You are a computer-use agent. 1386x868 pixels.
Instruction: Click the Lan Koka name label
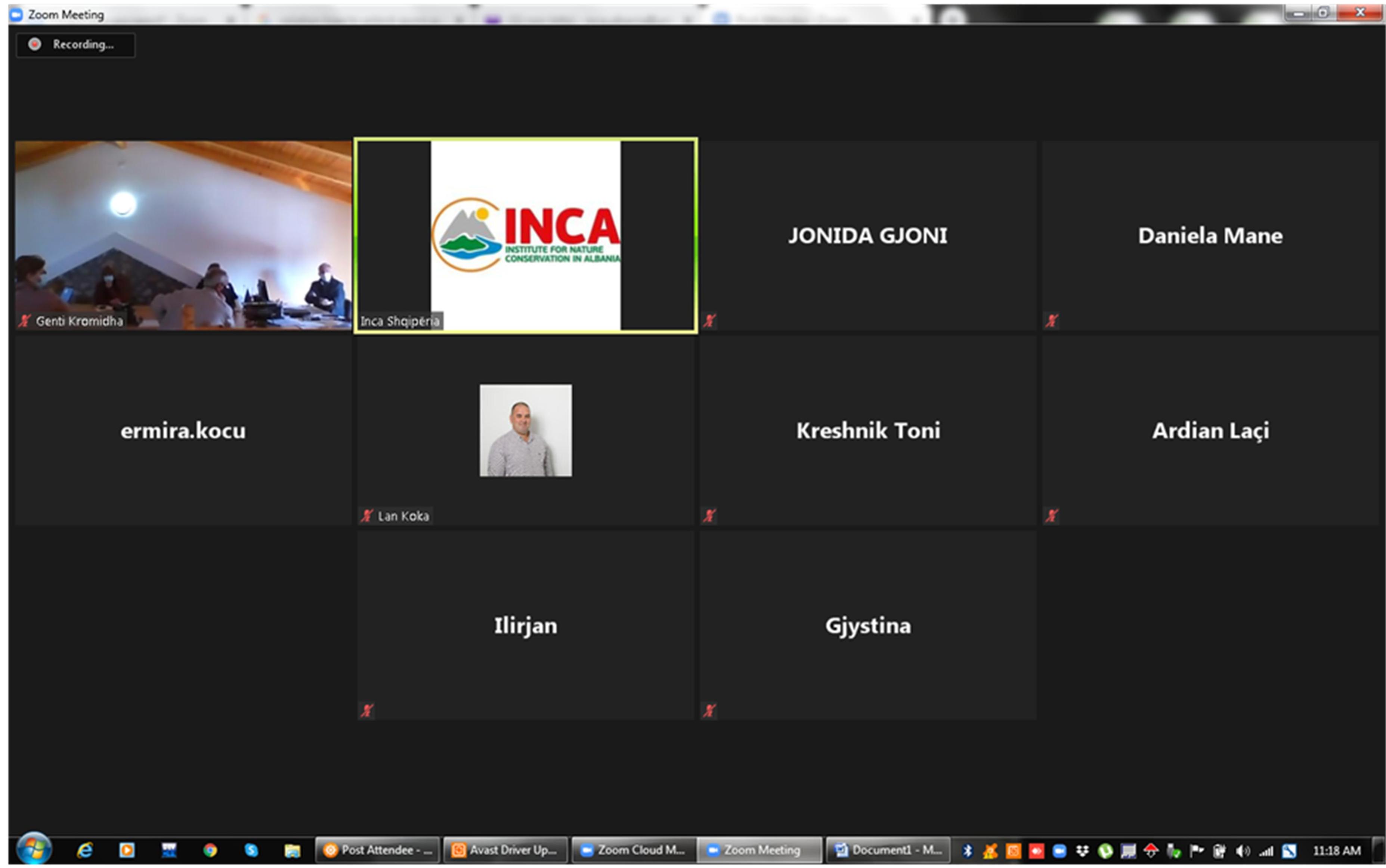pyautogui.click(x=403, y=515)
